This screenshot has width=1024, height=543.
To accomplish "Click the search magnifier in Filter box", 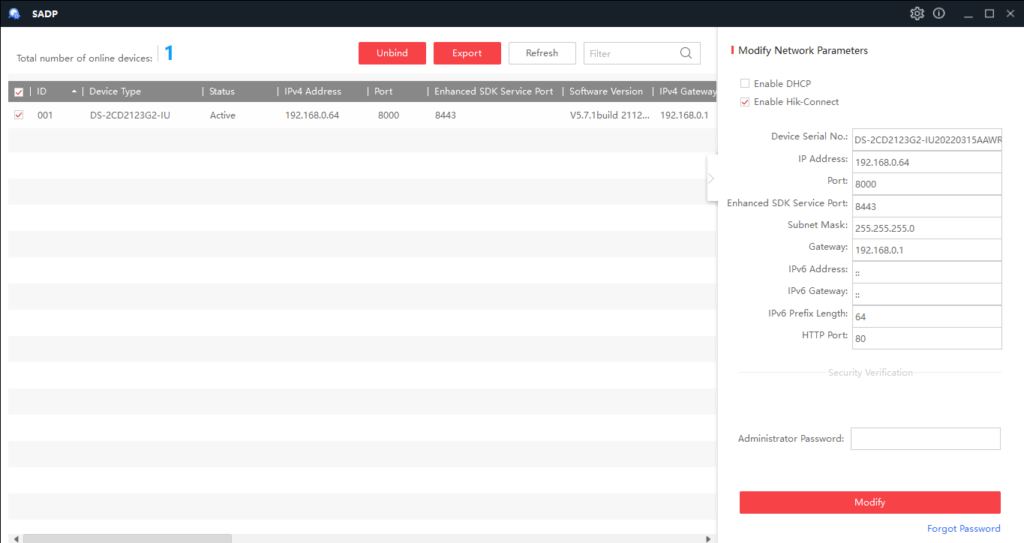I will (x=686, y=53).
